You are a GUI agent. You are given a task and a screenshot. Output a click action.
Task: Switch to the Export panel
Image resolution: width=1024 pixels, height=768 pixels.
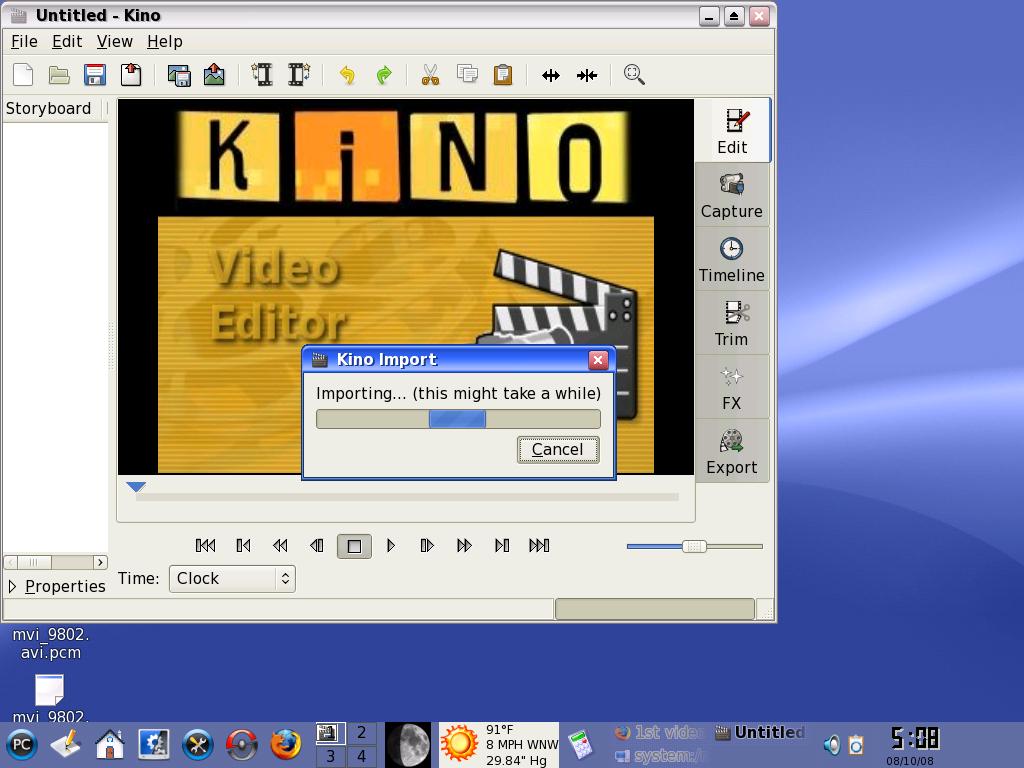pyautogui.click(x=731, y=452)
